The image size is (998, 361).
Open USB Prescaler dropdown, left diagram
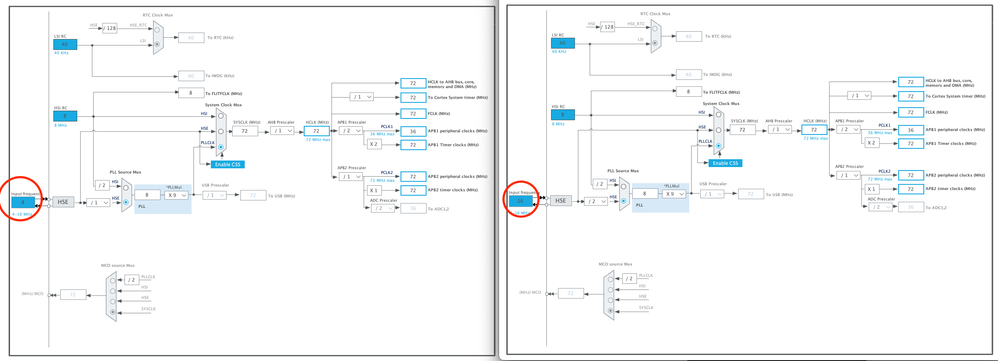(x=214, y=195)
